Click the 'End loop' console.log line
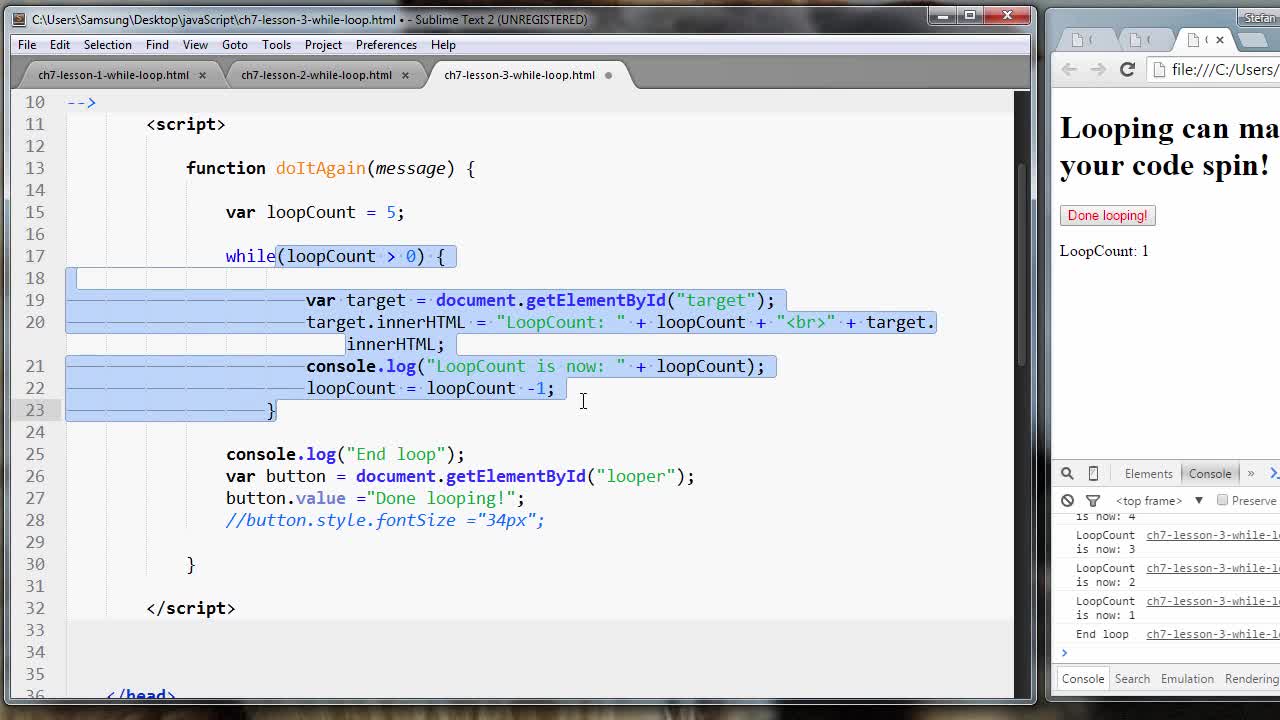The width and height of the screenshot is (1280, 720). [x=345, y=454]
